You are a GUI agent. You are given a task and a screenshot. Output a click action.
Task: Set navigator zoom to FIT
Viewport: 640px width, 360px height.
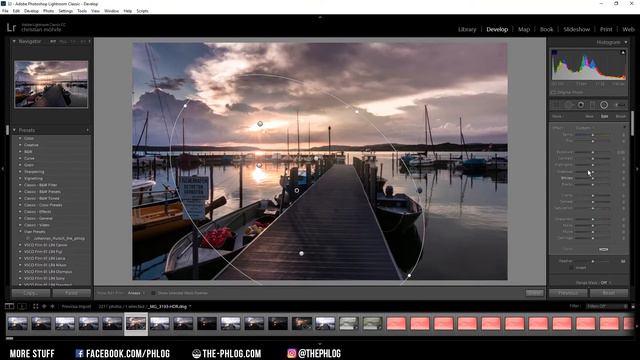[x=53, y=42]
